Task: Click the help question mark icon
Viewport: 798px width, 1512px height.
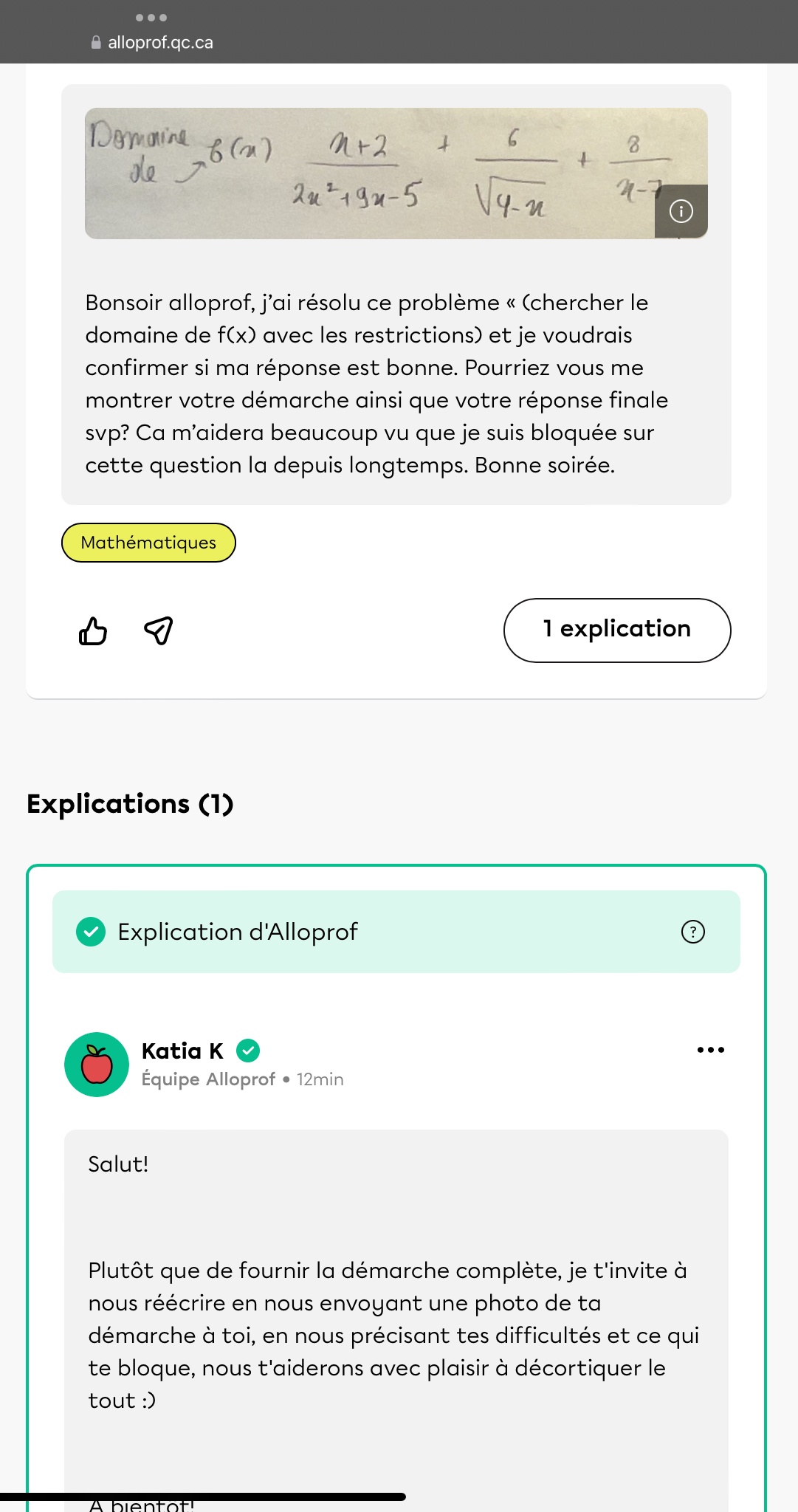Action: (692, 932)
